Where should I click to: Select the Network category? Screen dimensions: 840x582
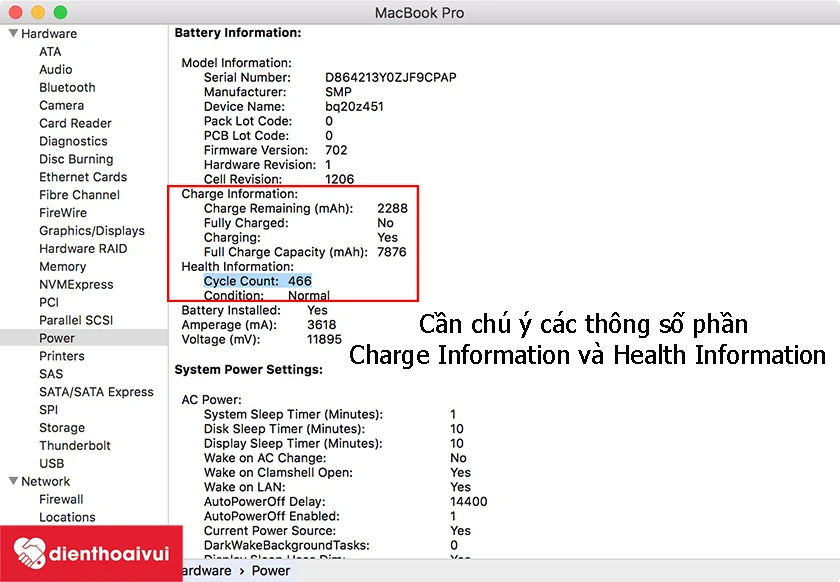pos(46,482)
